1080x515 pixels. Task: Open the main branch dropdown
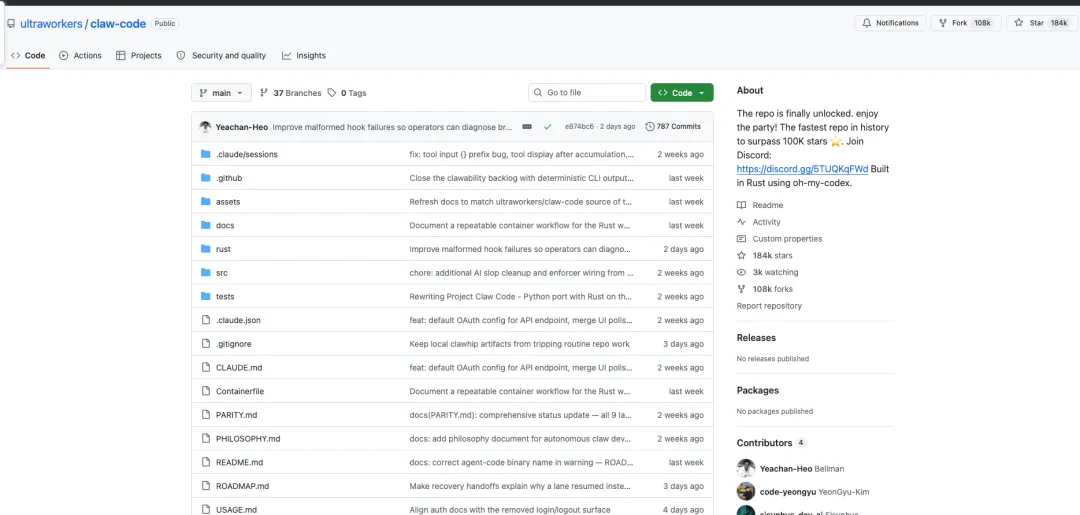coord(221,93)
